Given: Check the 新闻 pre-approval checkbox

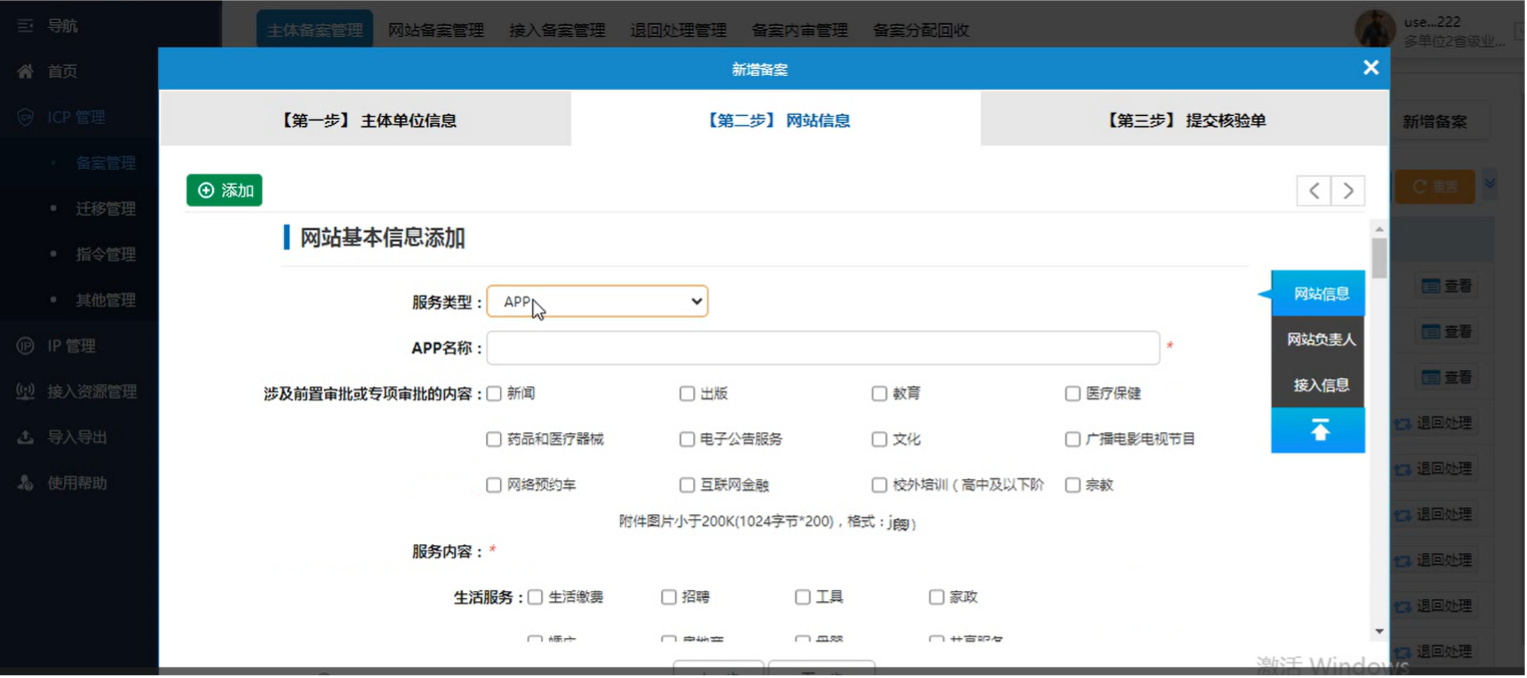Looking at the screenshot, I should tap(493, 393).
